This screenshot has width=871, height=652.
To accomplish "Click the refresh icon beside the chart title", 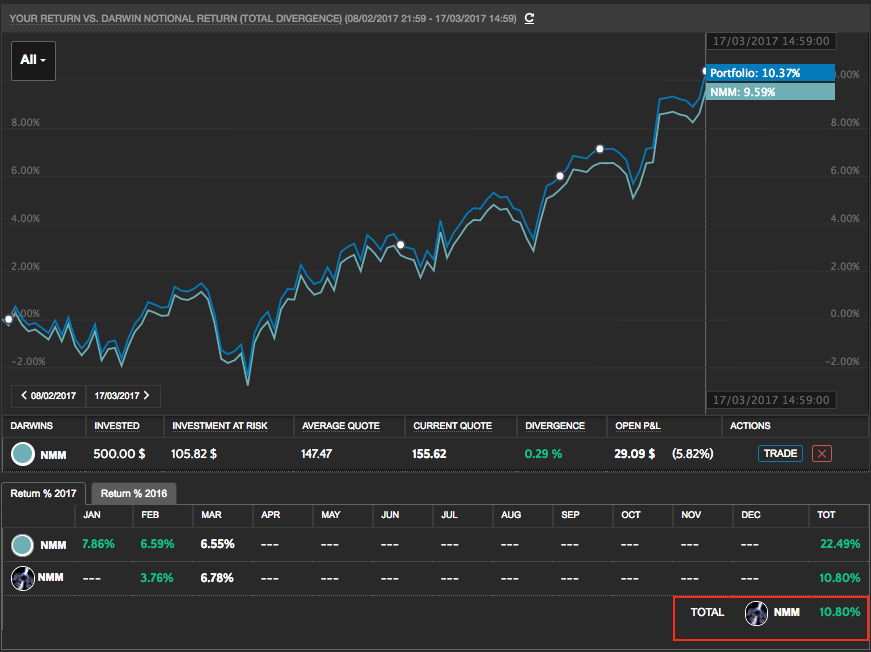I will 529,18.
